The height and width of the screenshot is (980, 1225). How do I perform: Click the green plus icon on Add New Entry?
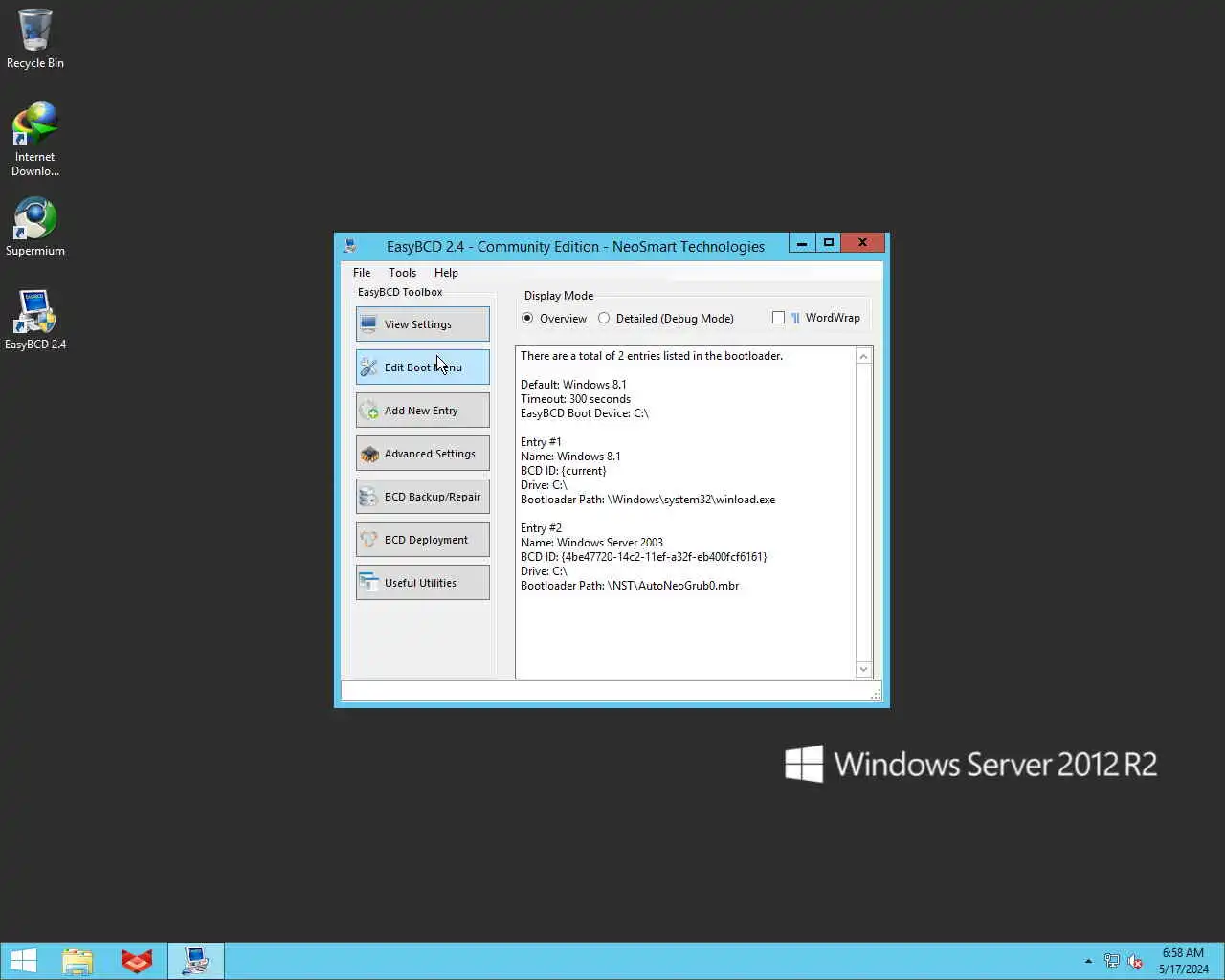pyautogui.click(x=369, y=411)
